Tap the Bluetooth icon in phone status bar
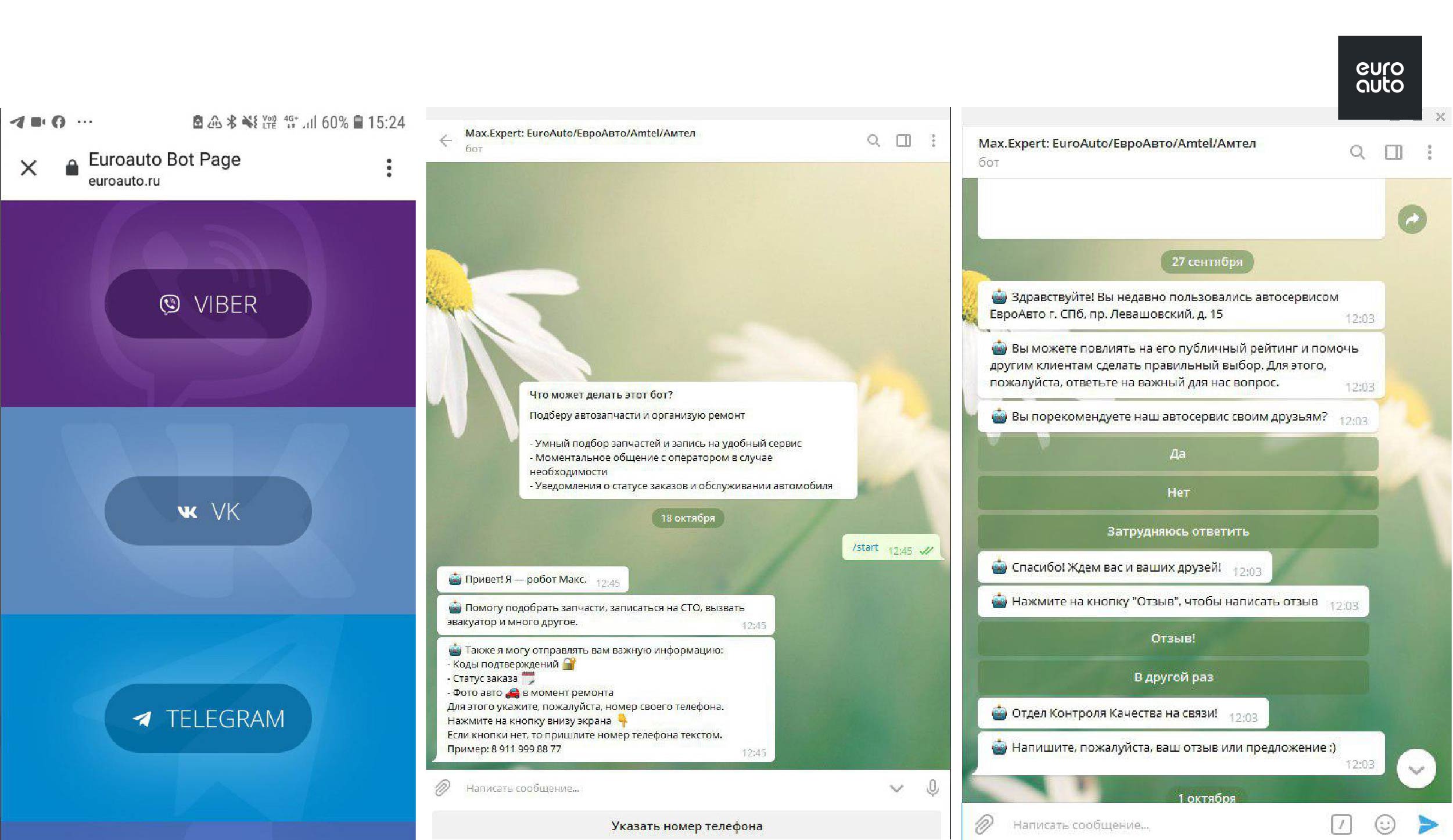Viewport: 1453px width, 840px height. click(231, 122)
